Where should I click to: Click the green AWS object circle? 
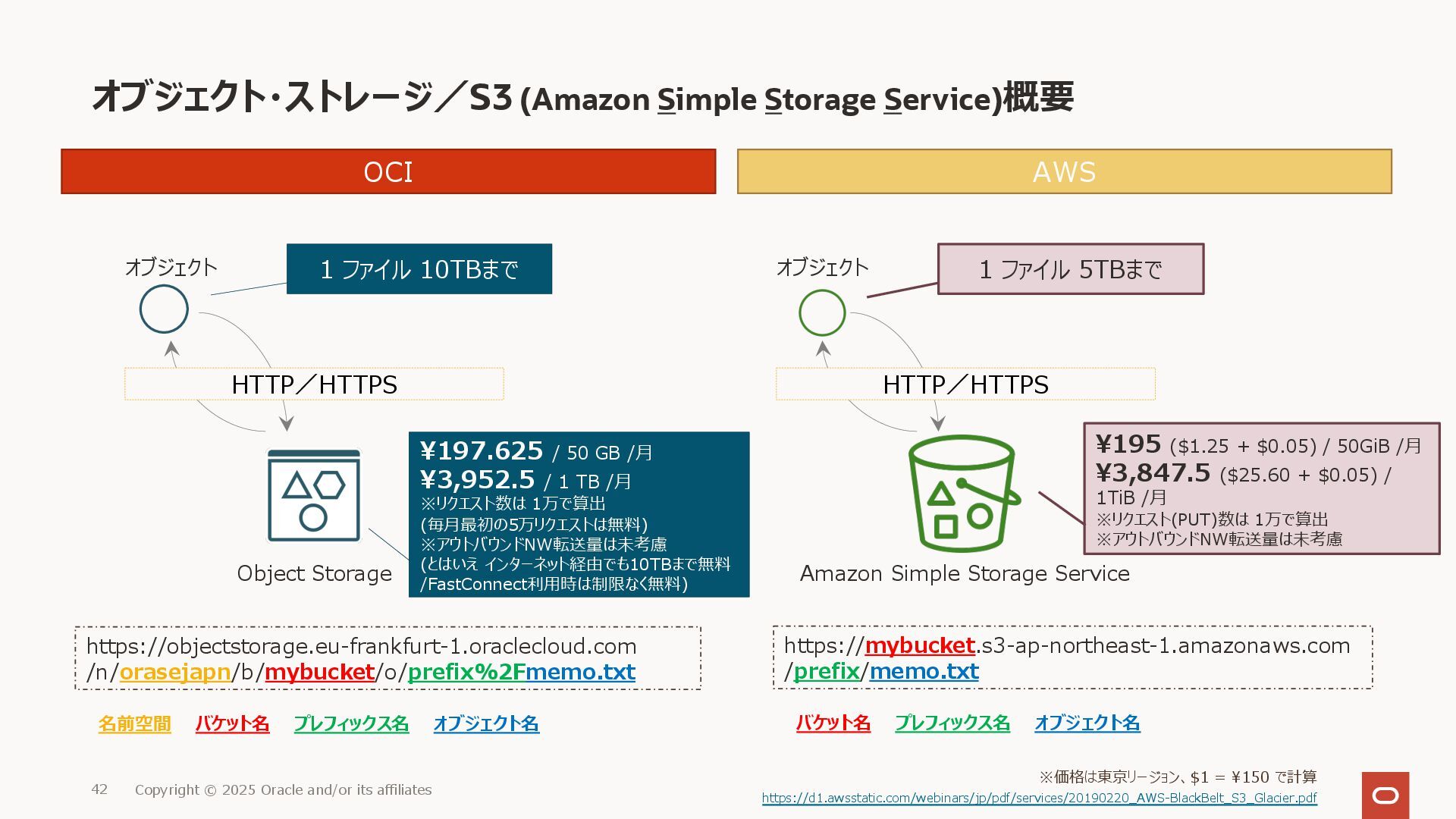(822, 312)
